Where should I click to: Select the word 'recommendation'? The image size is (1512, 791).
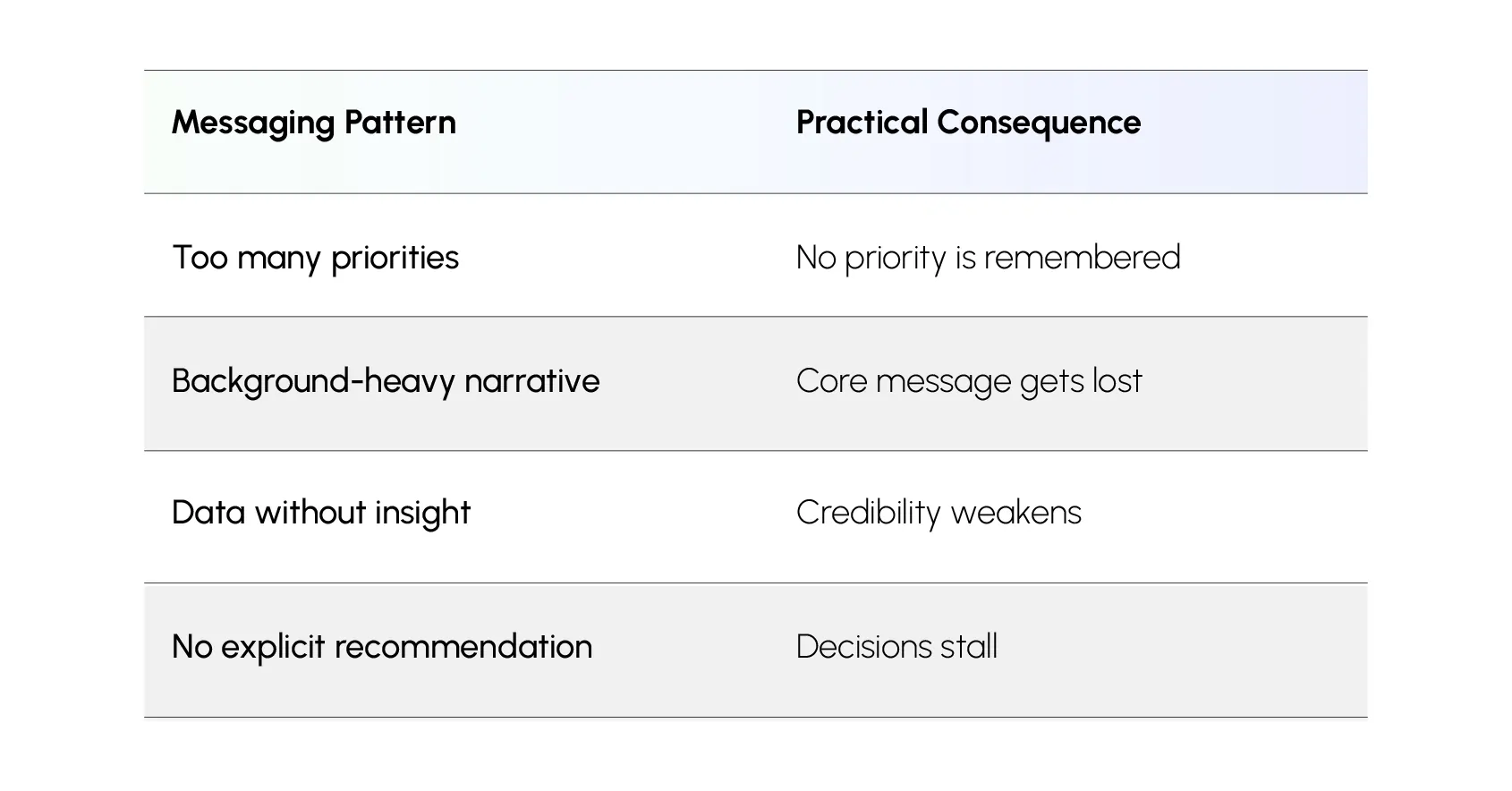tap(463, 647)
